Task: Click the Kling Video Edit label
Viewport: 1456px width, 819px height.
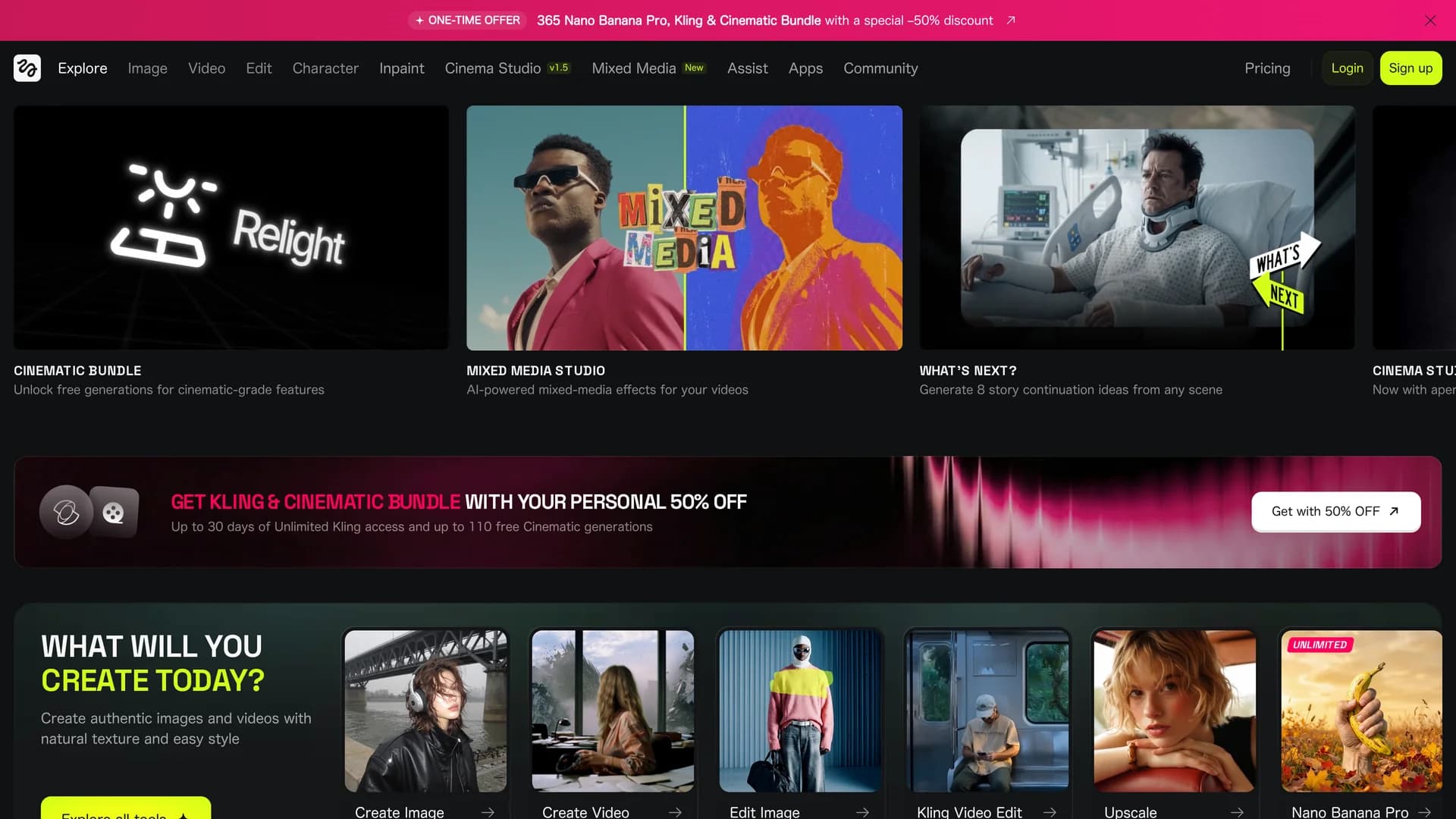Action: pyautogui.click(x=969, y=812)
